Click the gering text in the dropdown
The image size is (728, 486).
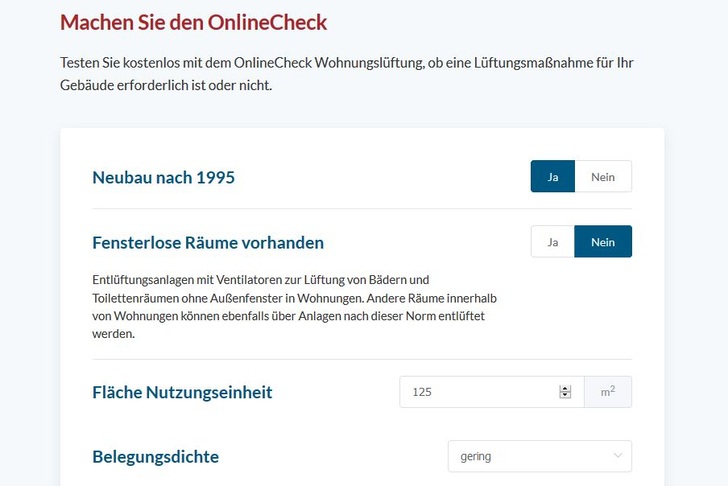pyautogui.click(x=475, y=457)
